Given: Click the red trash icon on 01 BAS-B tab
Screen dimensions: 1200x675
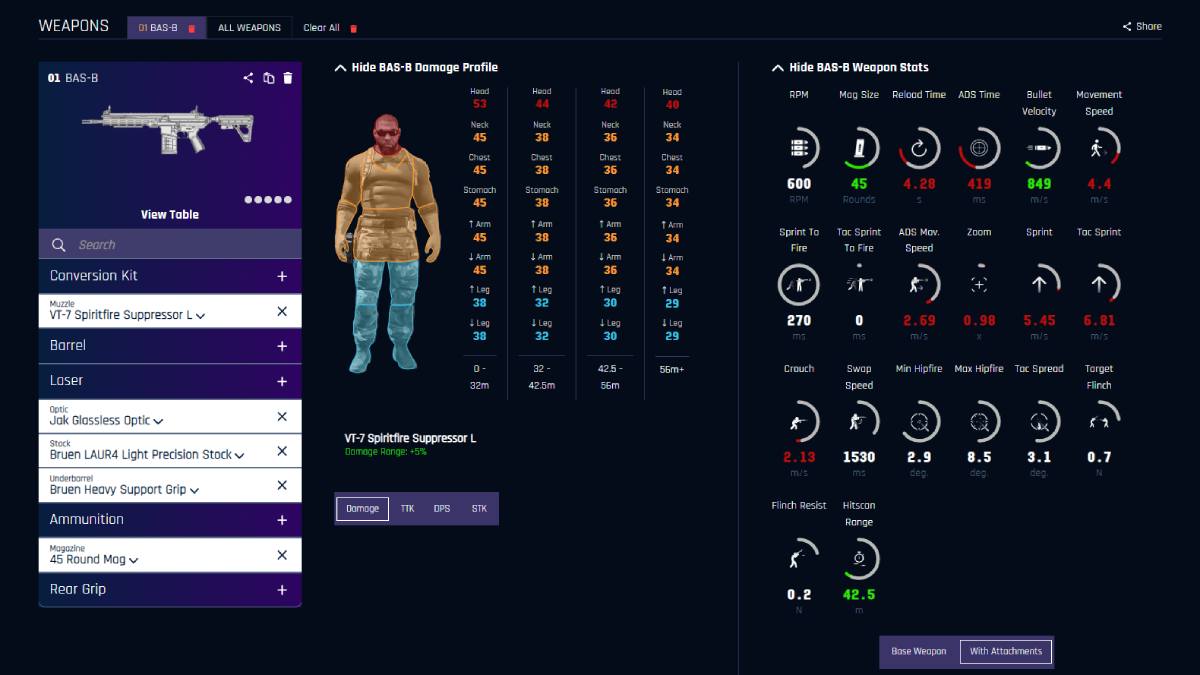Looking at the screenshot, I should pos(192,28).
